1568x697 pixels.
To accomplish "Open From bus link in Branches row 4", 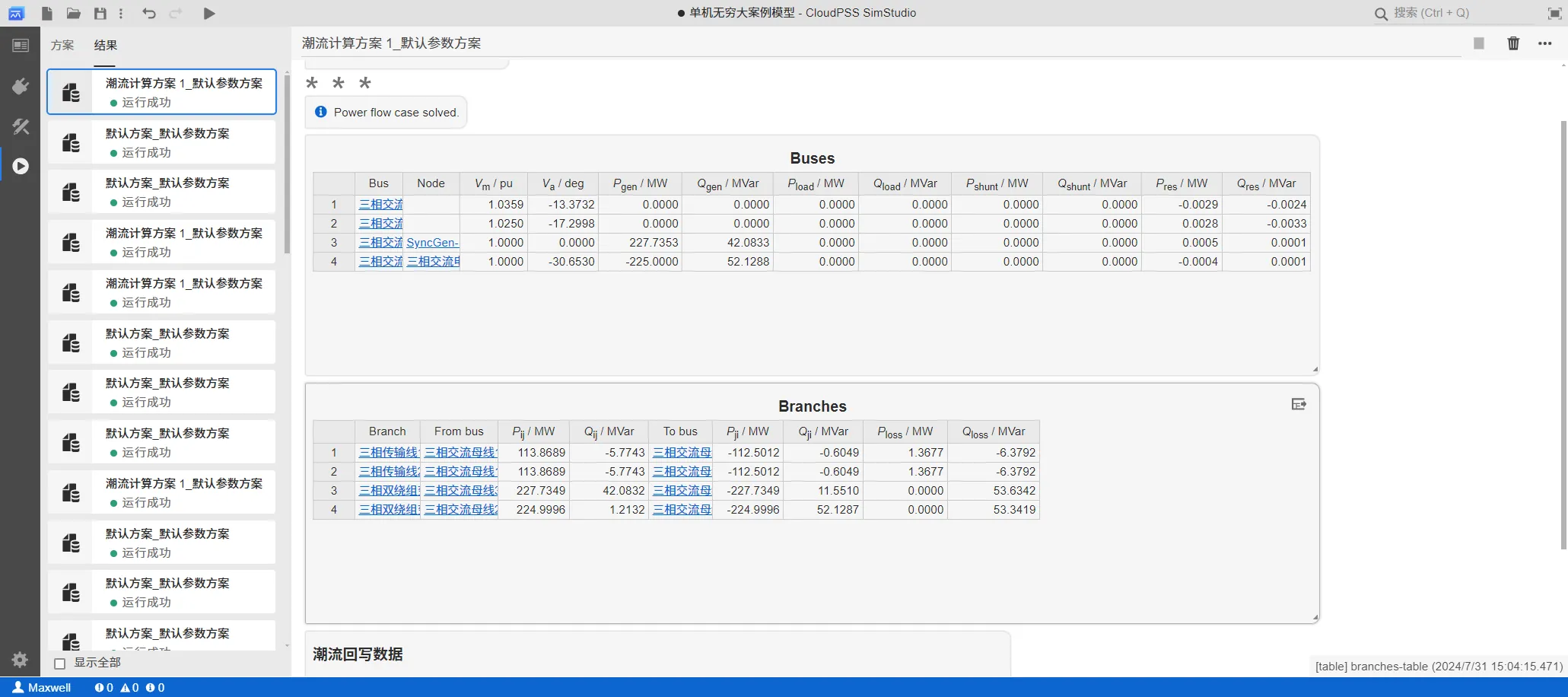I will coord(460,510).
